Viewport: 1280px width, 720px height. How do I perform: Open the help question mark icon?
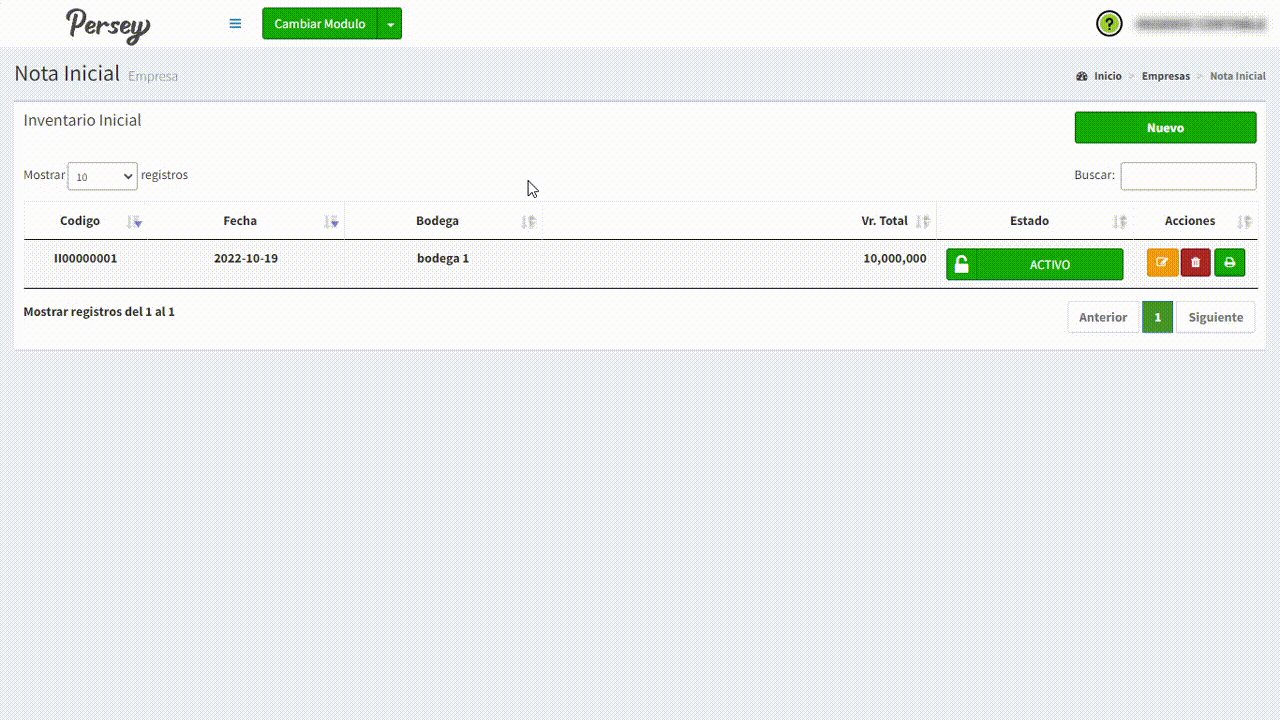tap(1109, 24)
